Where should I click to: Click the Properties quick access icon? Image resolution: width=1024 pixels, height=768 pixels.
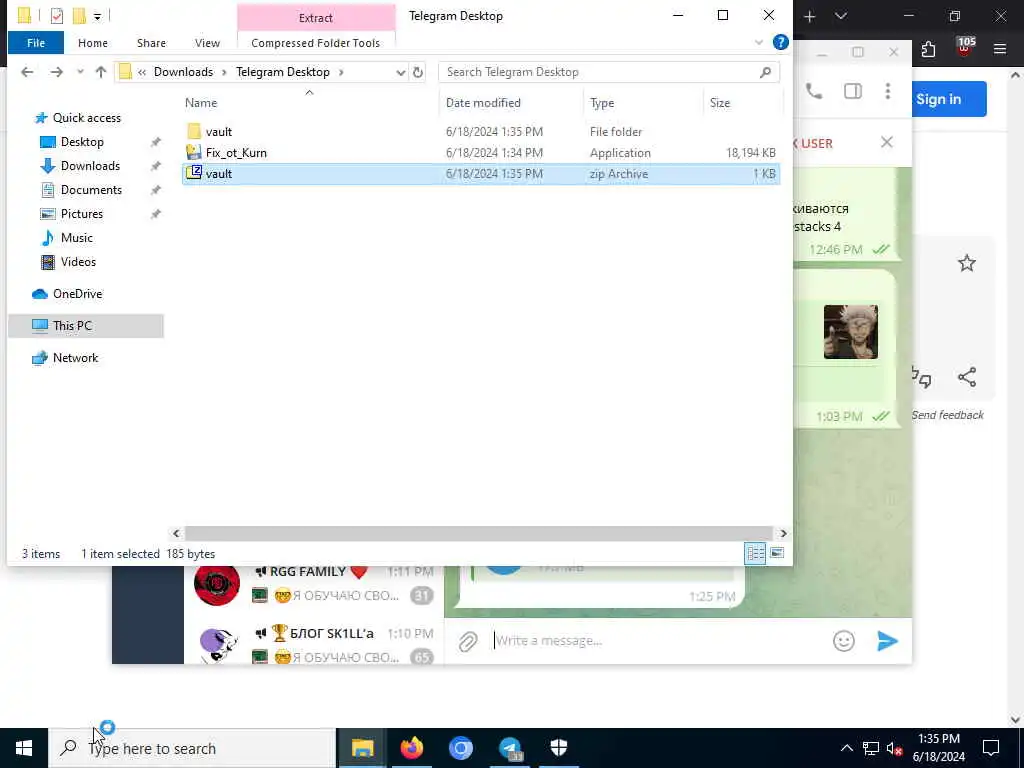57,16
